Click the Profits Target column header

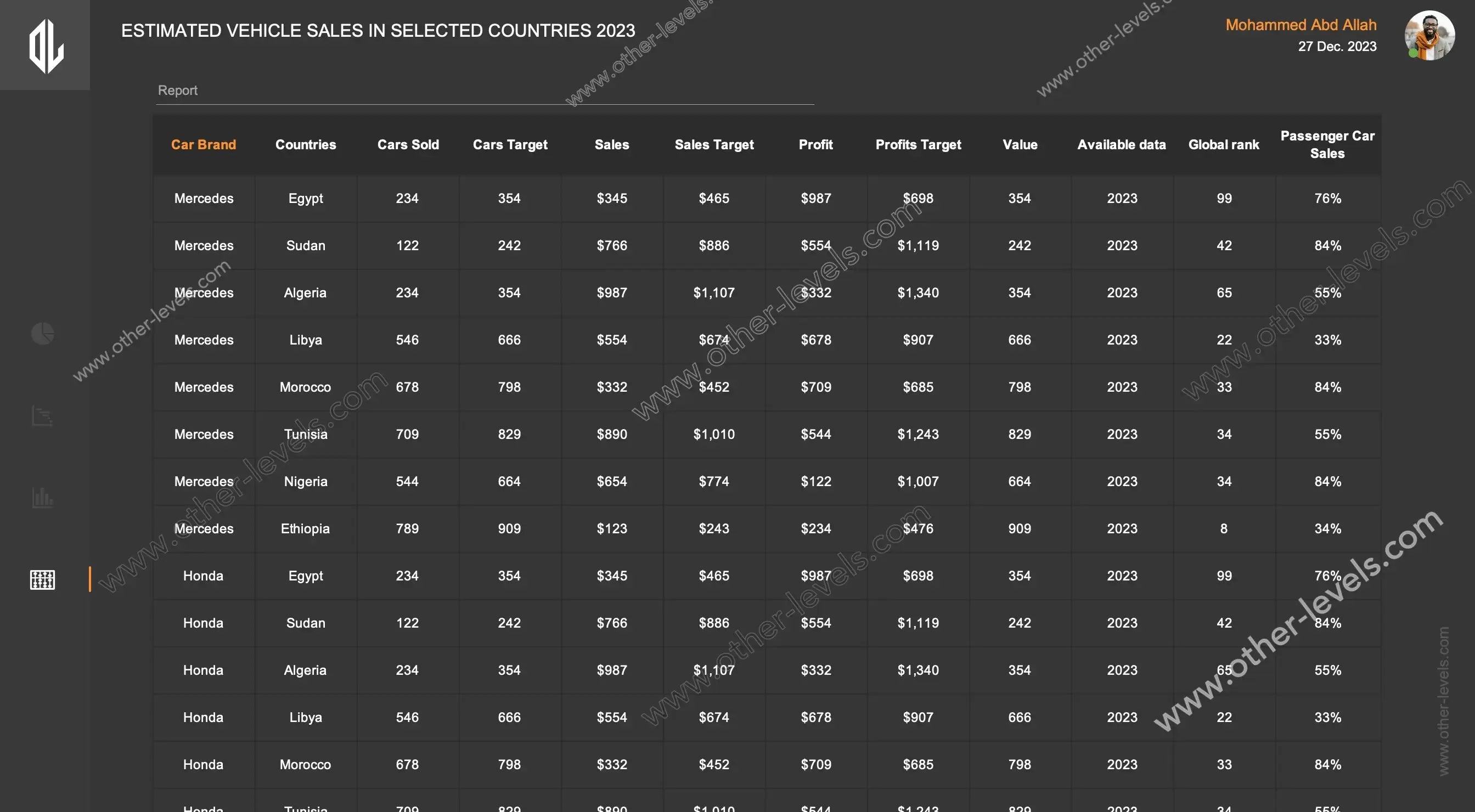click(x=918, y=144)
